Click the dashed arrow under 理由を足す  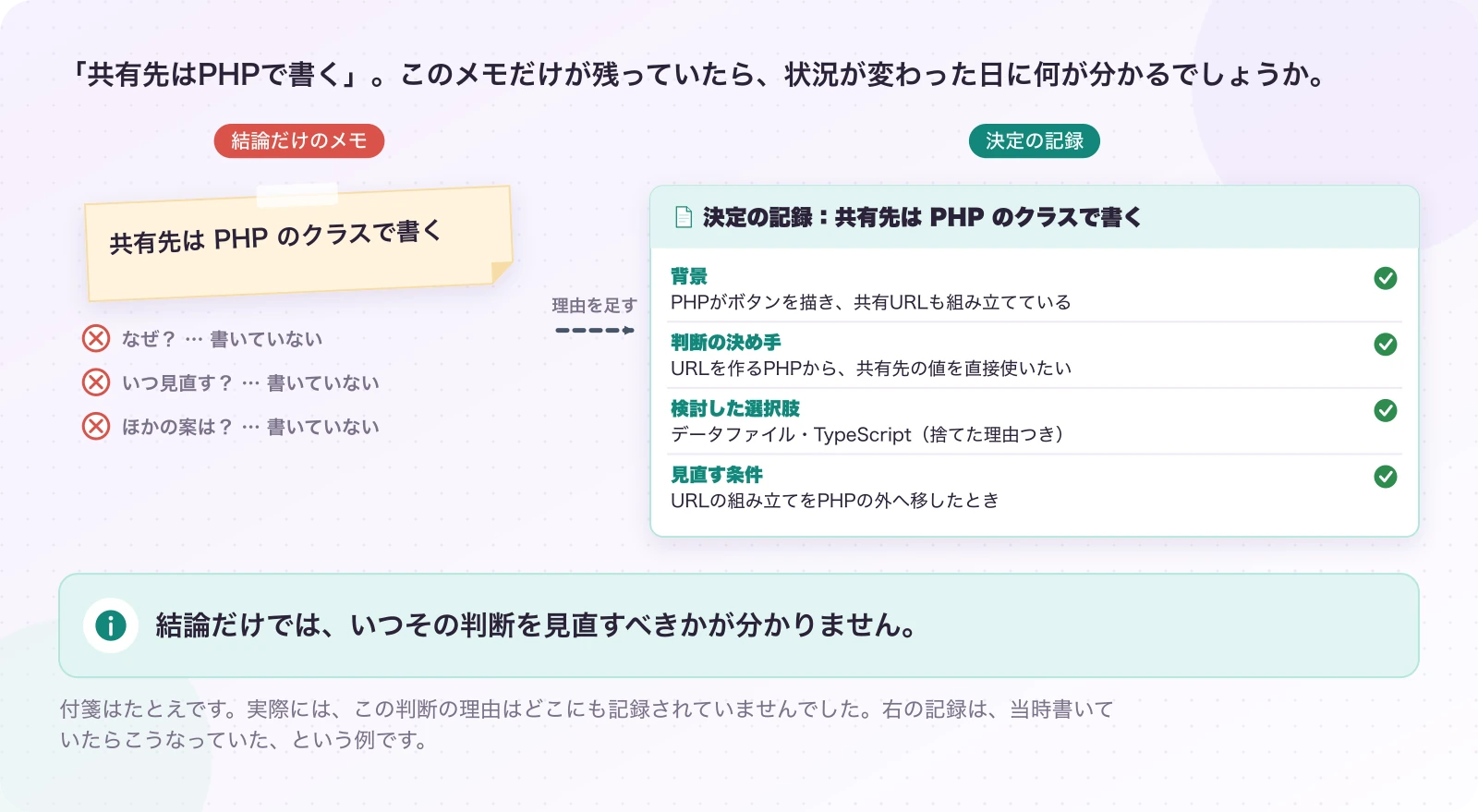click(x=595, y=330)
